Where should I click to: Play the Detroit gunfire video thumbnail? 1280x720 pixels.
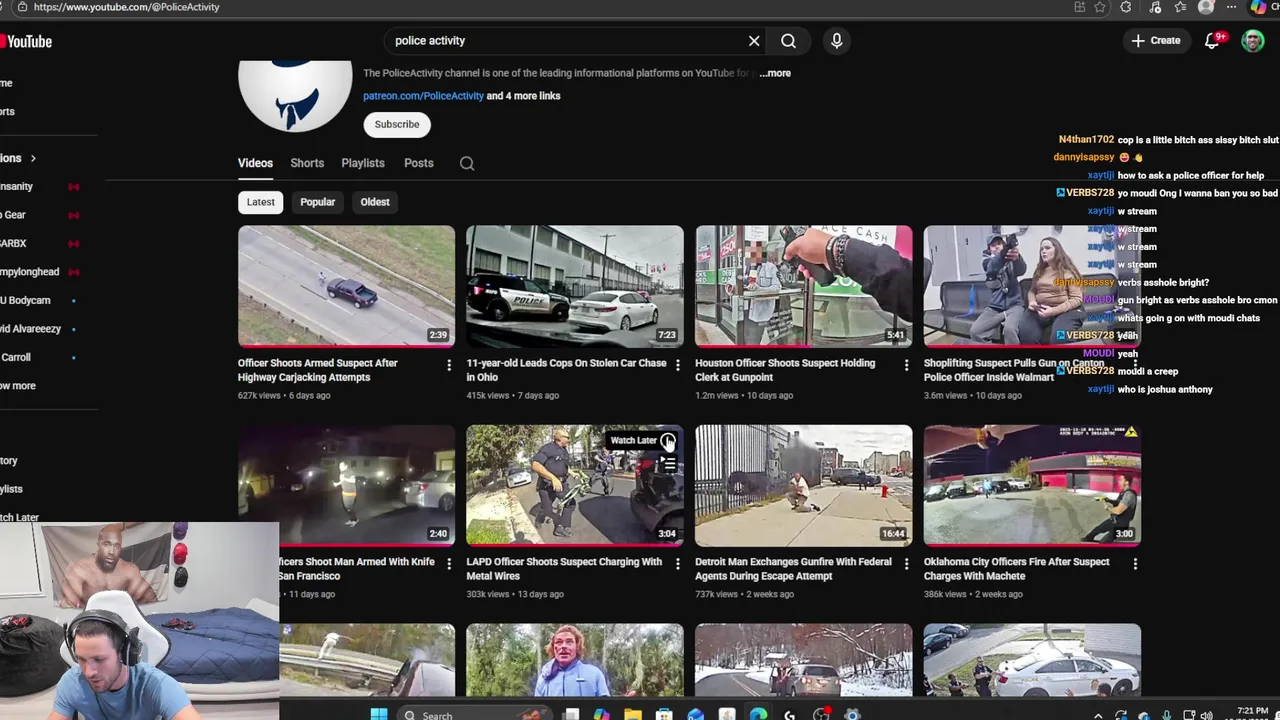803,485
